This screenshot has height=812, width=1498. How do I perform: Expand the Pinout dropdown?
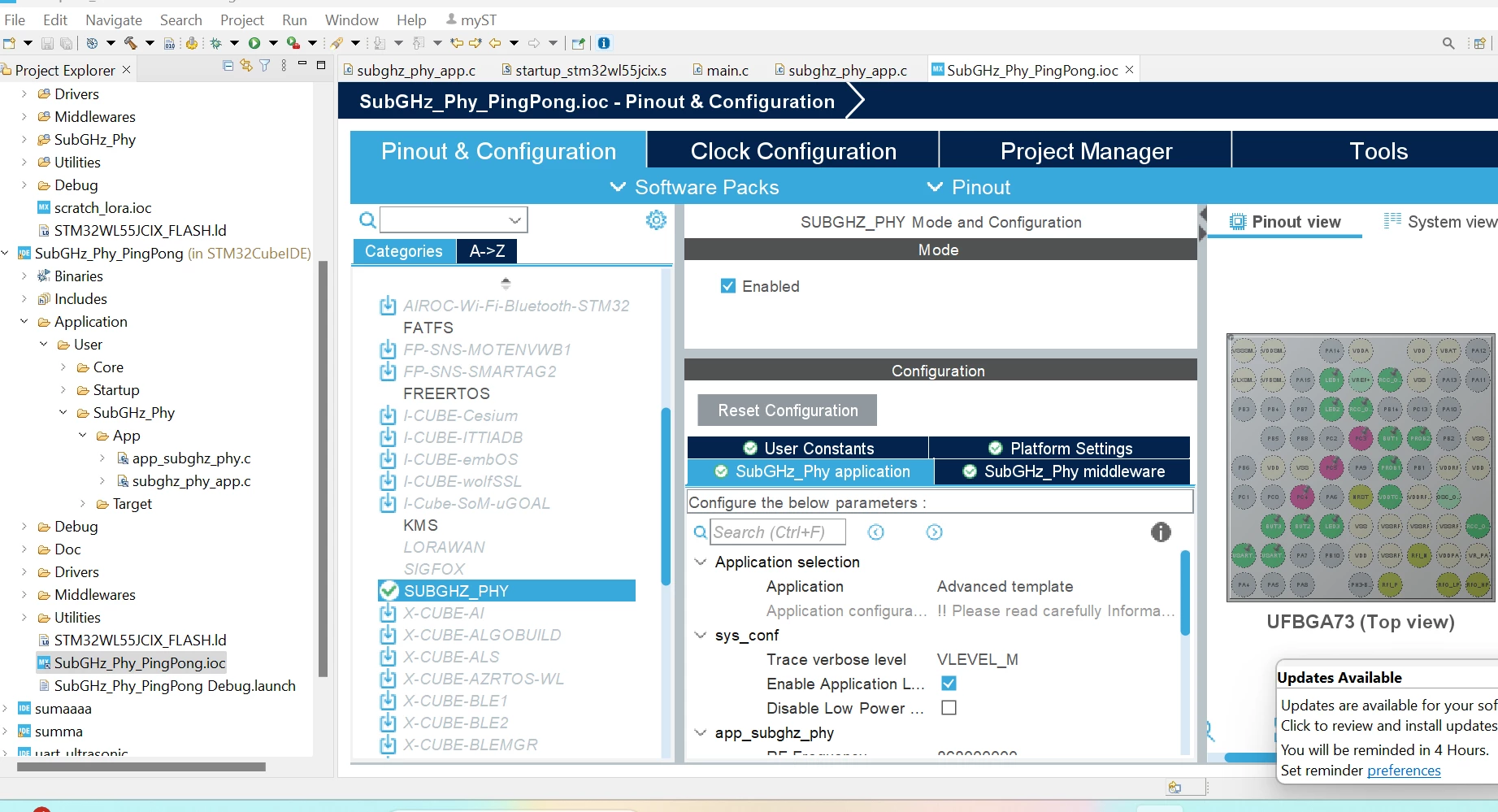969,187
